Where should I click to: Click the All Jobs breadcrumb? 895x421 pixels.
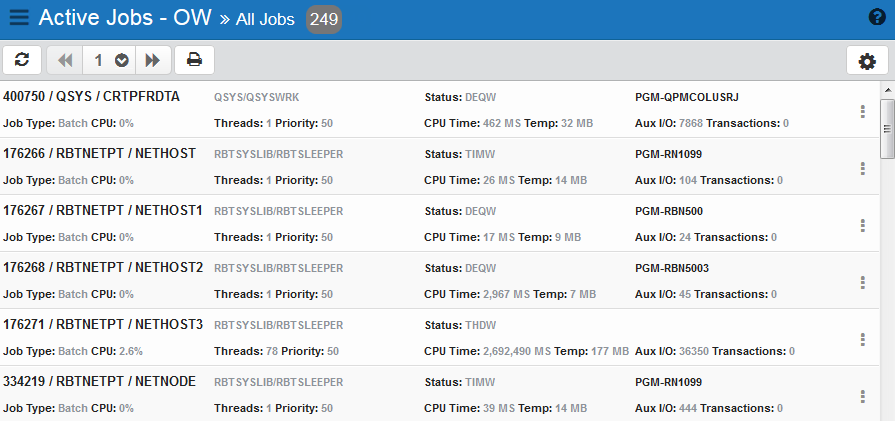click(x=267, y=19)
